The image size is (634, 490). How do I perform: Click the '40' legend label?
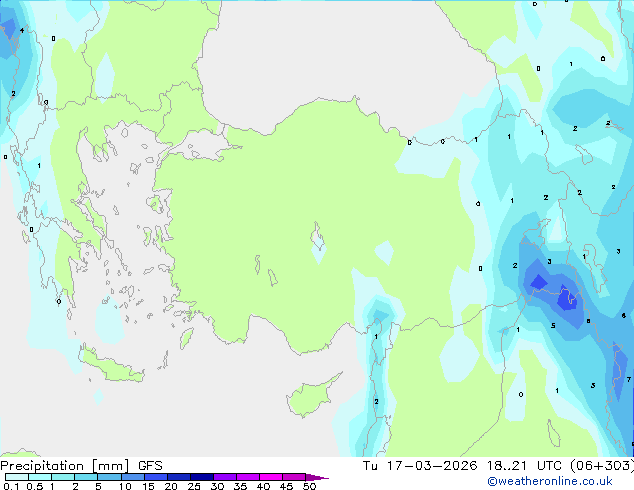263,486
